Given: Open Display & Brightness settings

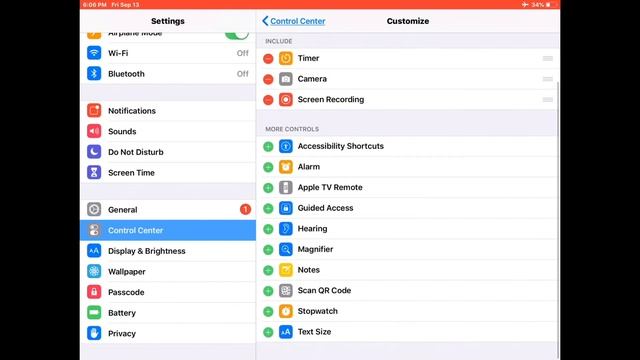Looking at the screenshot, I should tap(168, 251).
